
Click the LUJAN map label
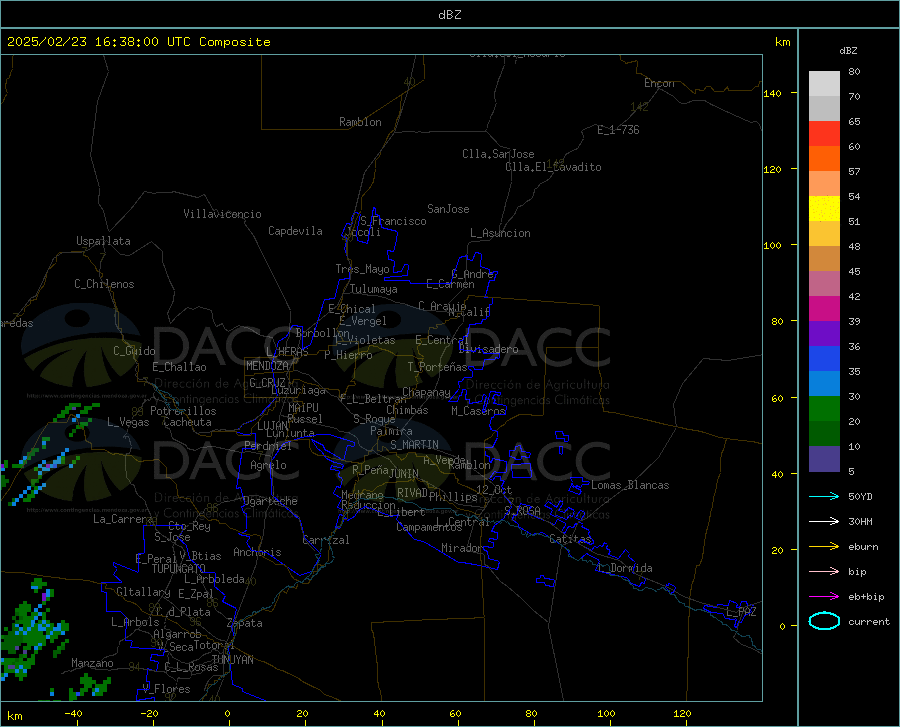pyautogui.click(x=272, y=426)
